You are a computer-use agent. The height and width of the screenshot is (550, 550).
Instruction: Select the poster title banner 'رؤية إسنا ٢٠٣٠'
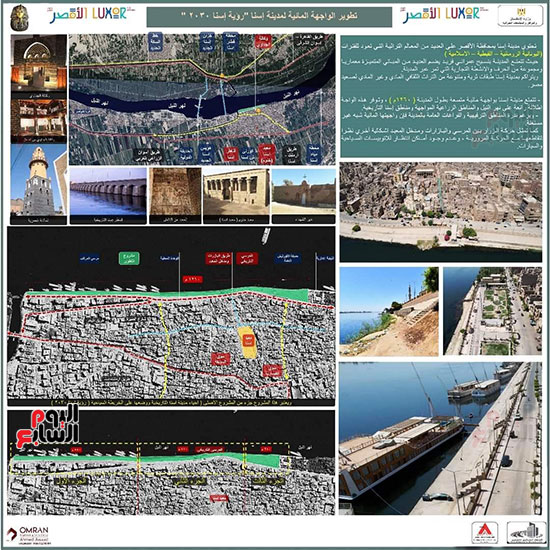tap(269, 16)
